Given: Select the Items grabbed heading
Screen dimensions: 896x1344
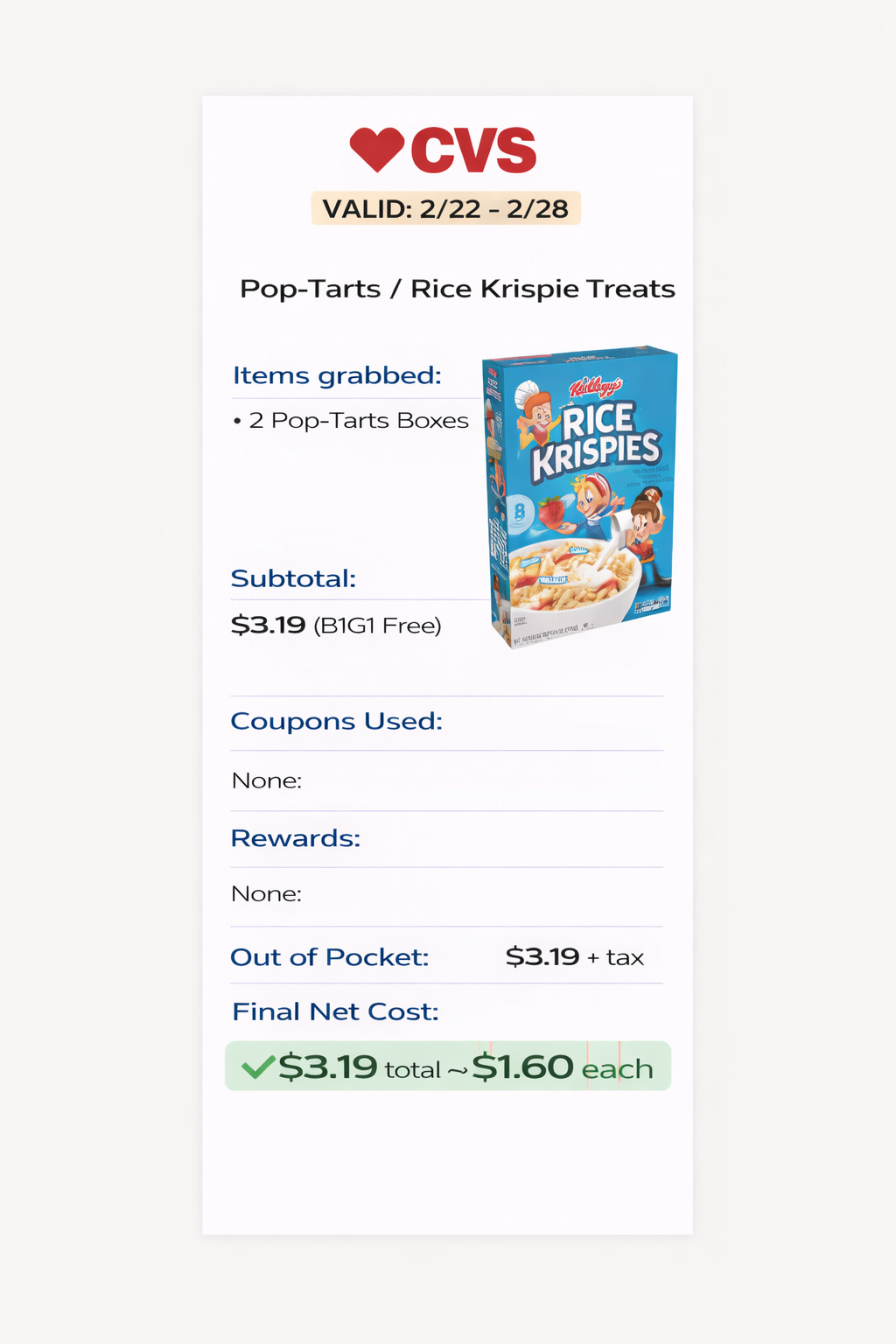Looking at the screenshot, I should [337, 375].
